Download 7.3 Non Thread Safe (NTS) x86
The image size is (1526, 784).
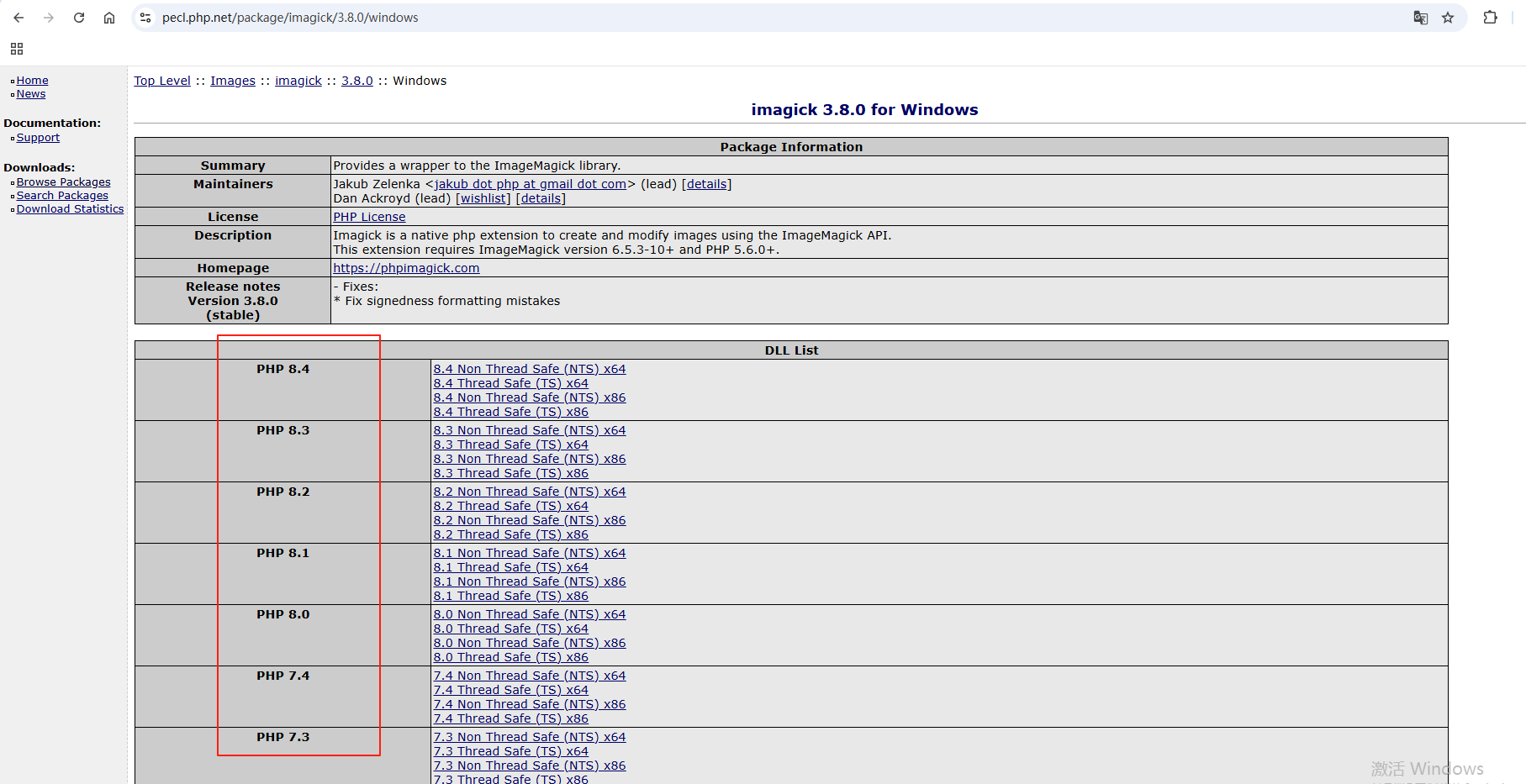(530, 766)
